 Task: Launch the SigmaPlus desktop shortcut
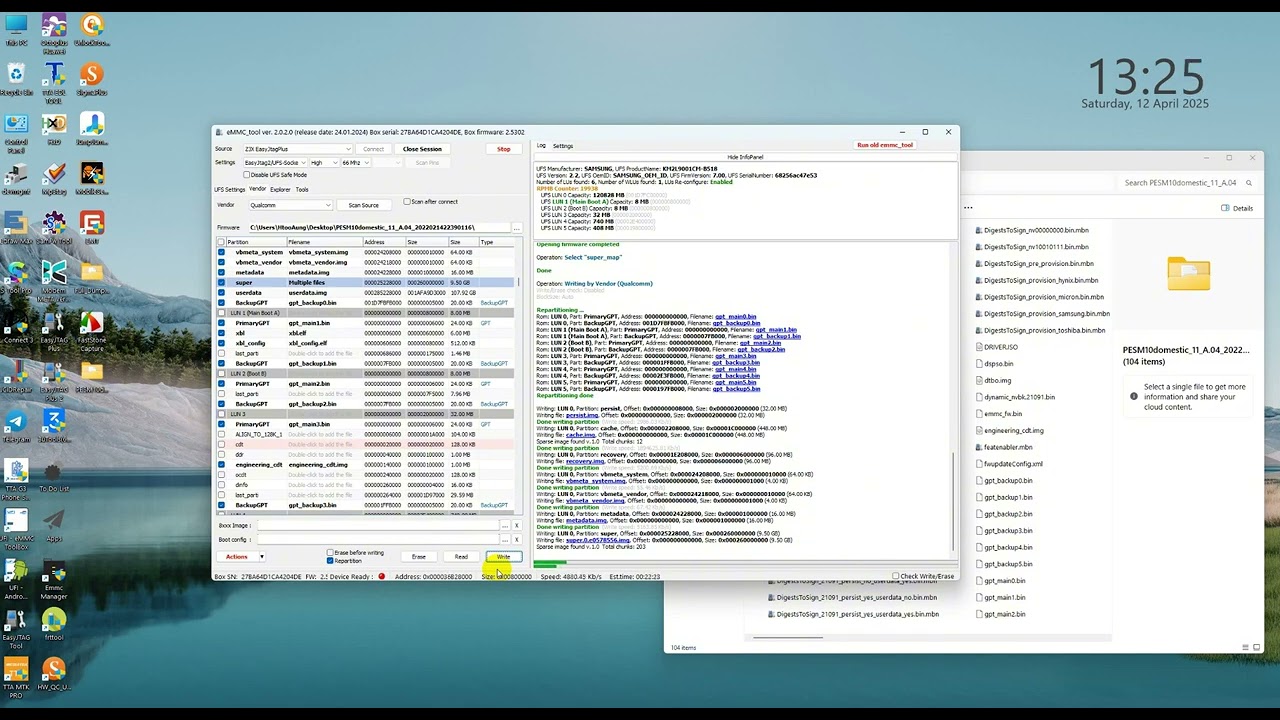pyautogui.click(x=92, y=79)
